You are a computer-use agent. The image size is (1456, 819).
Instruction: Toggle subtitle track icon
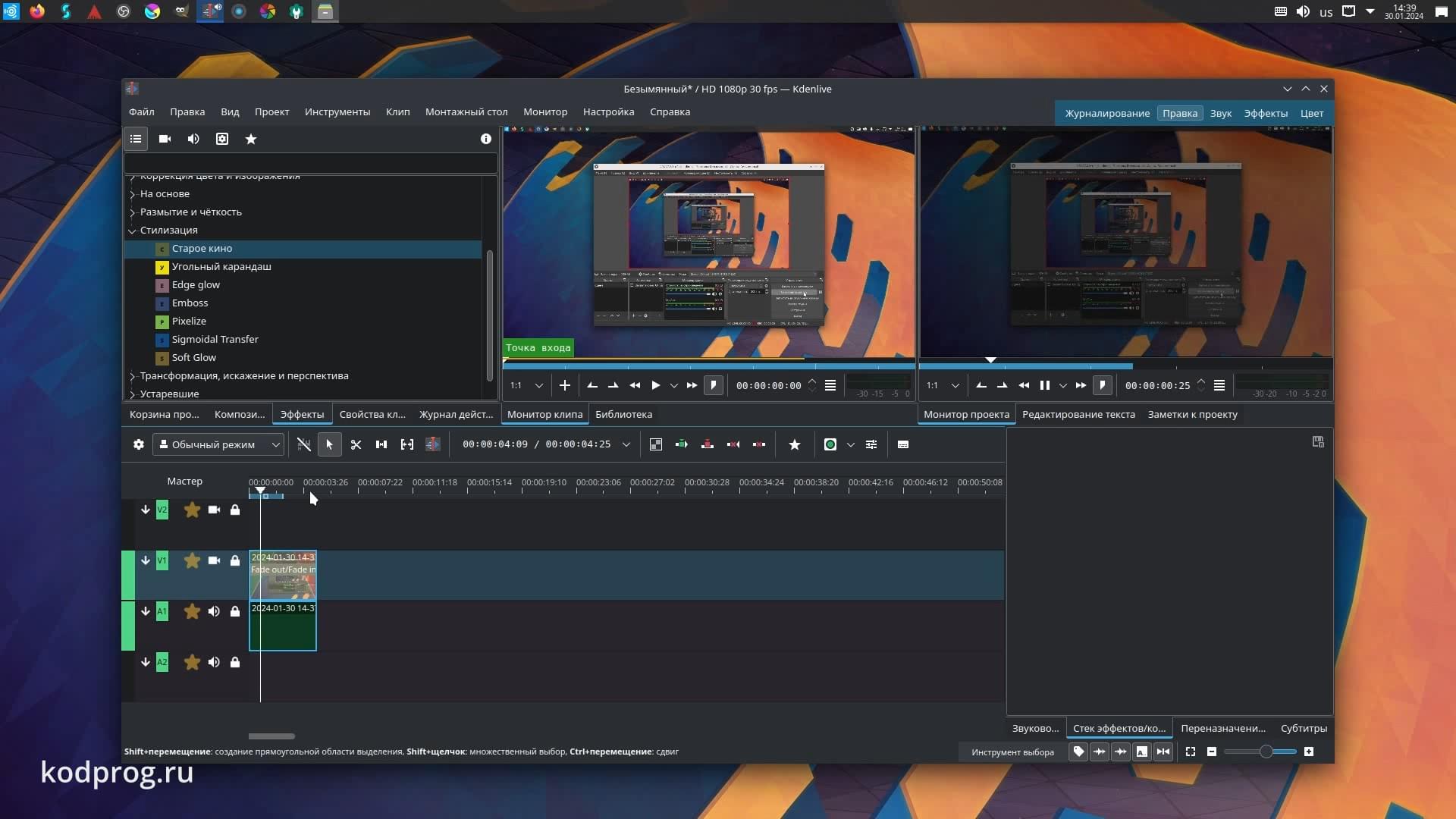click(903, 444)
